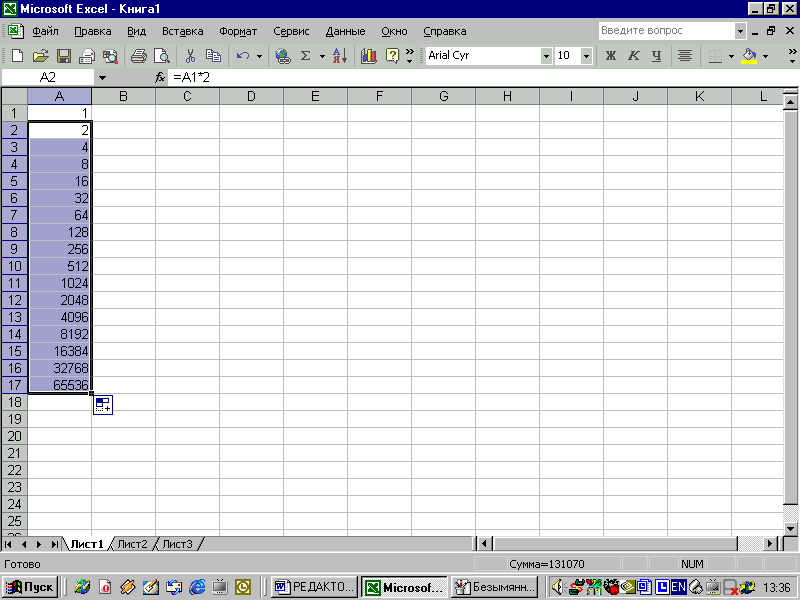Open the Окно menu
Viewport: 800px width, 600px height.
[394, 31]
